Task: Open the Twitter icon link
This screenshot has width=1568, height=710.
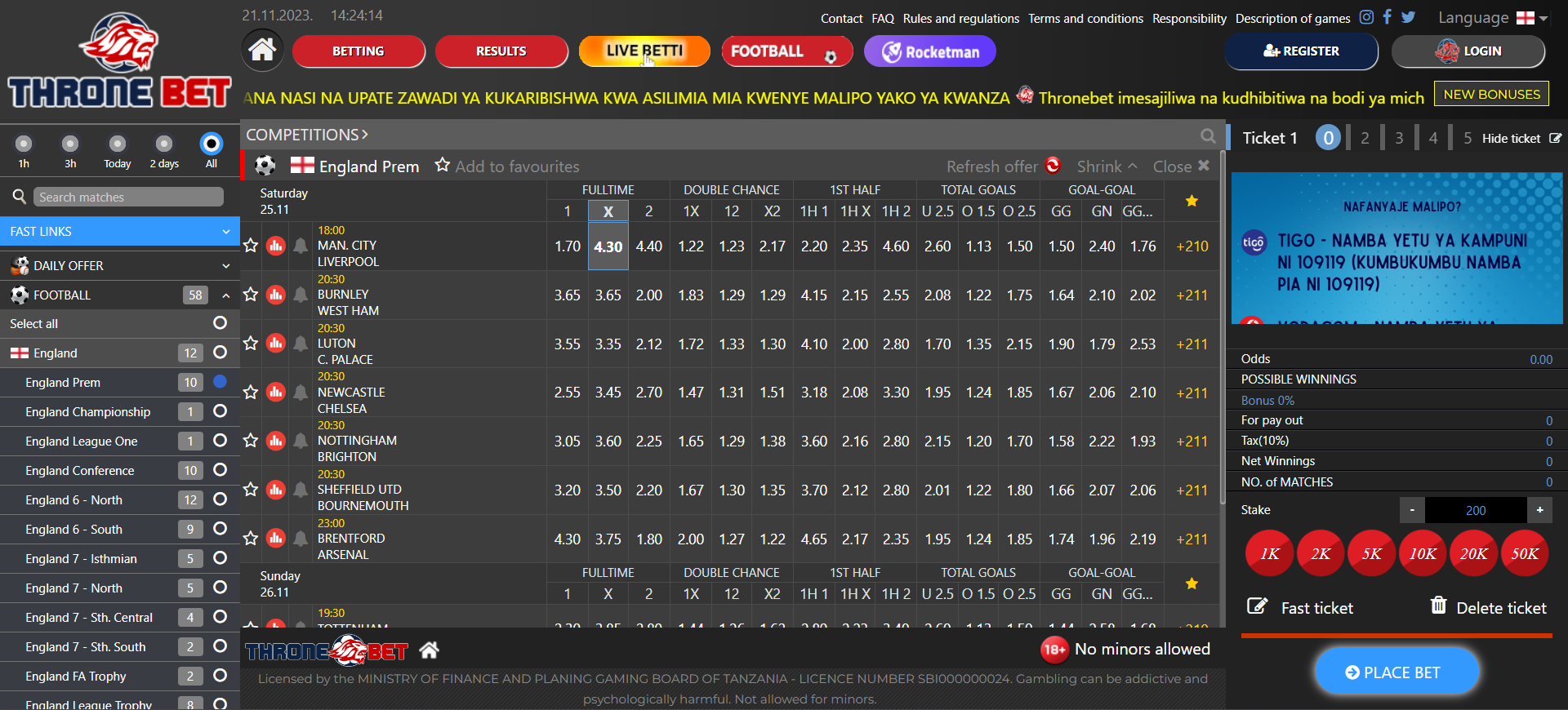Action: pyautogui.click(x=1408, y=17)
